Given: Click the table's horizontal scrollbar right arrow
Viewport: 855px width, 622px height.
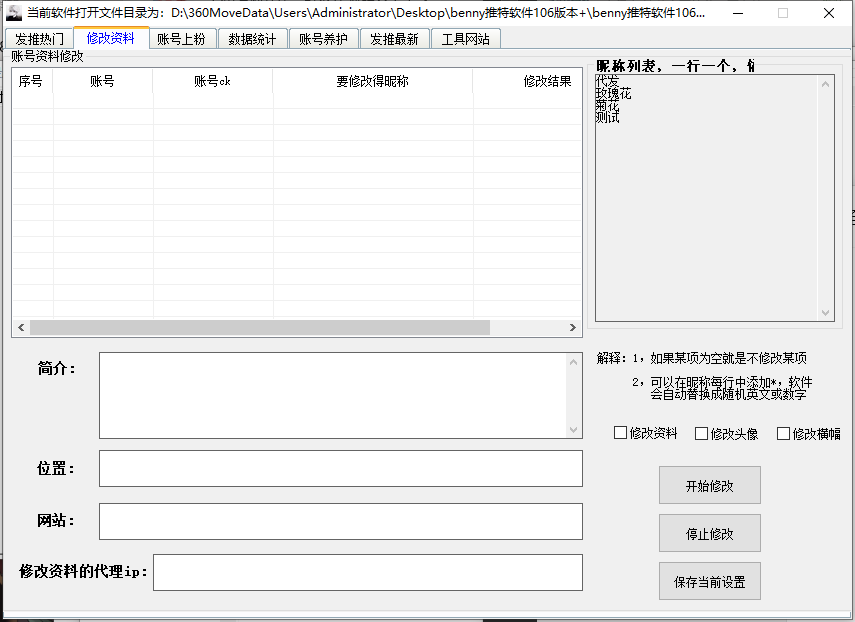Looking at the screenshot, I should pyautogui.click(x=573, y=328).
